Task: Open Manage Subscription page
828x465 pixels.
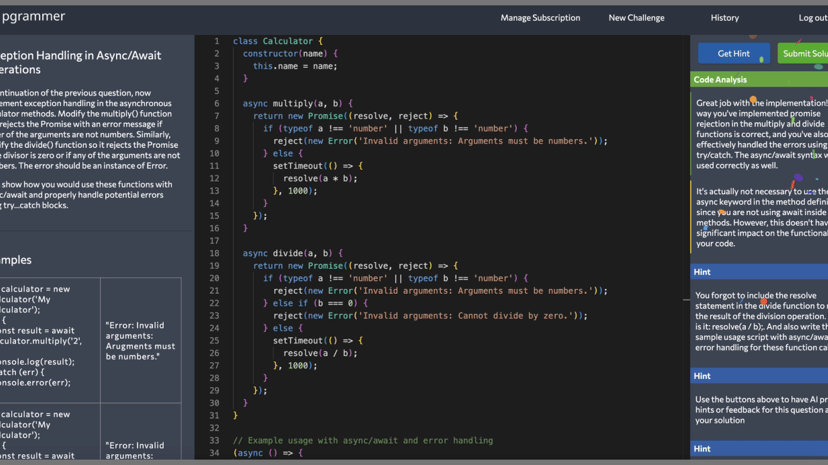Action: click(540, 18)
